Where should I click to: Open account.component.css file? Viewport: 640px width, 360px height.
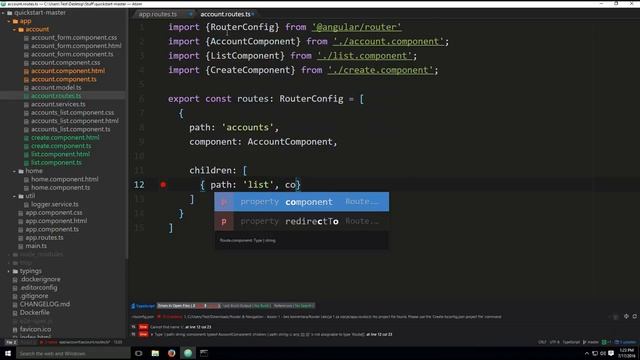point(66,63)
